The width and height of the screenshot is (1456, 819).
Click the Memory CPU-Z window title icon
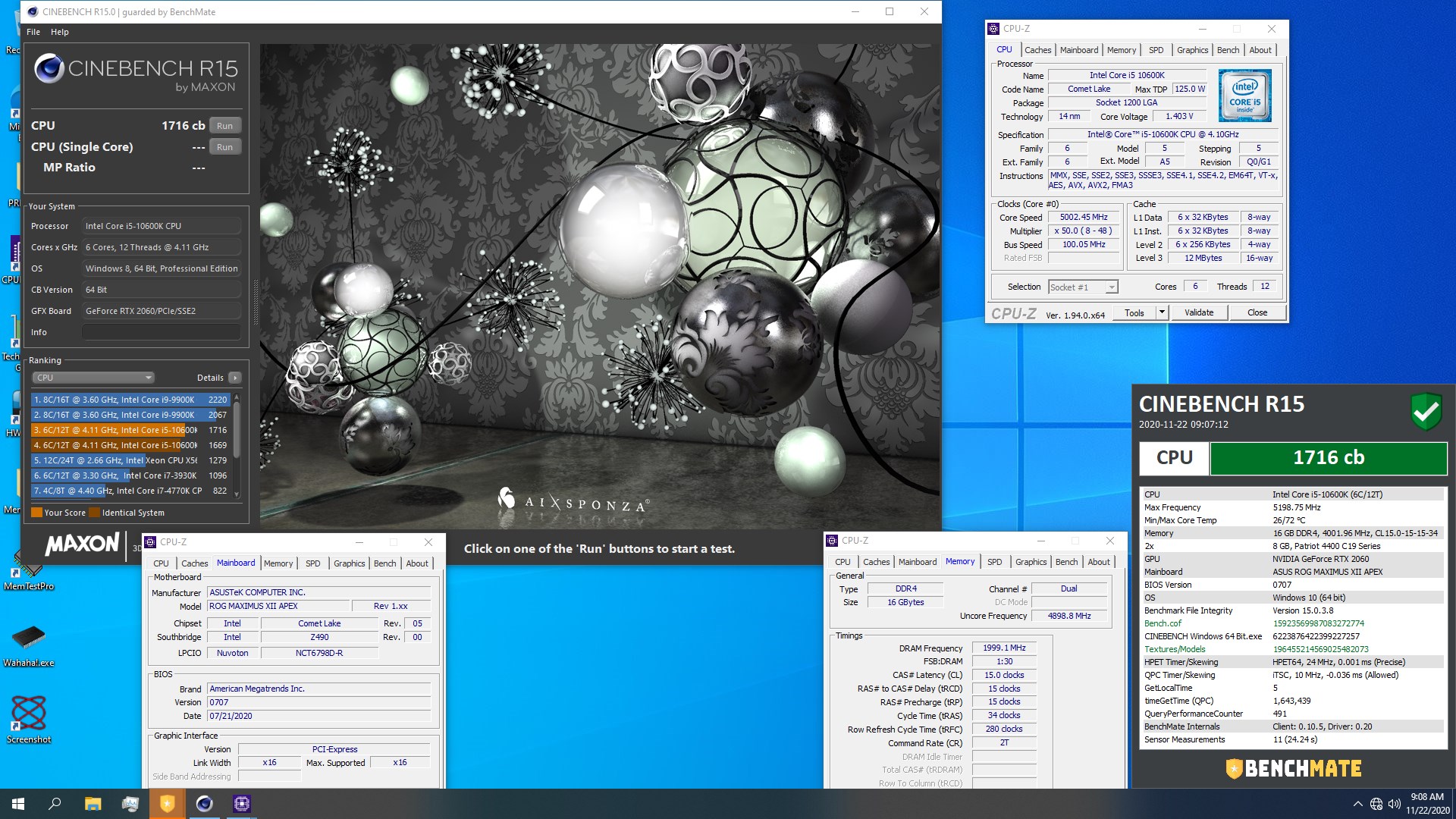click(x=832, y=541)
